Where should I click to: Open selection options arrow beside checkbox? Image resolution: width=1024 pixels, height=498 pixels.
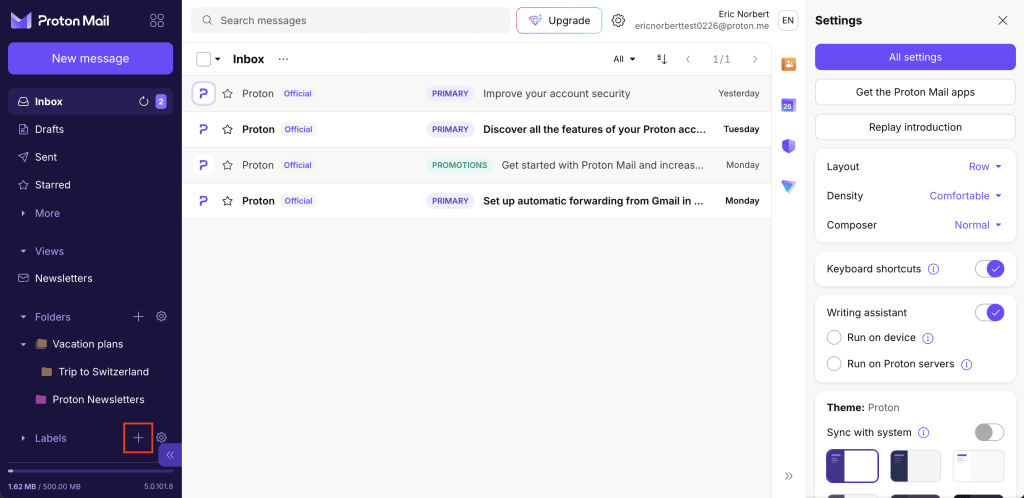tap(217, 59)
